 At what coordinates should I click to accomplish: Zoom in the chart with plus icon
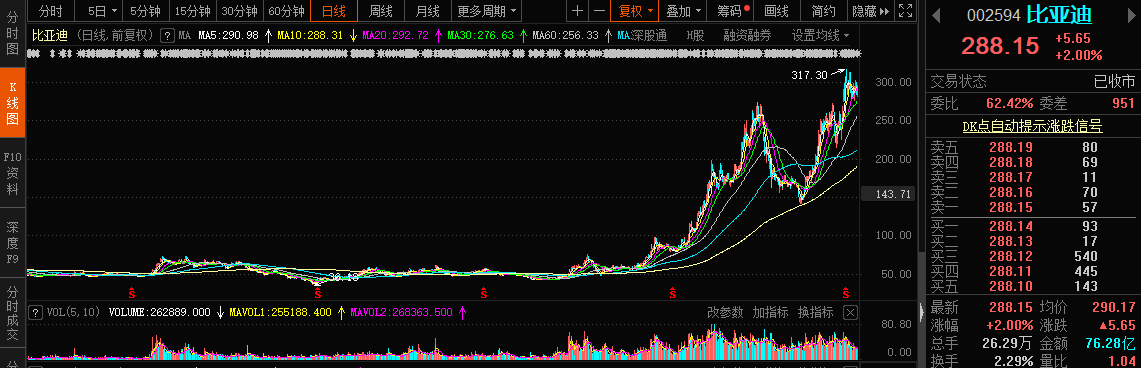point(577,11)
